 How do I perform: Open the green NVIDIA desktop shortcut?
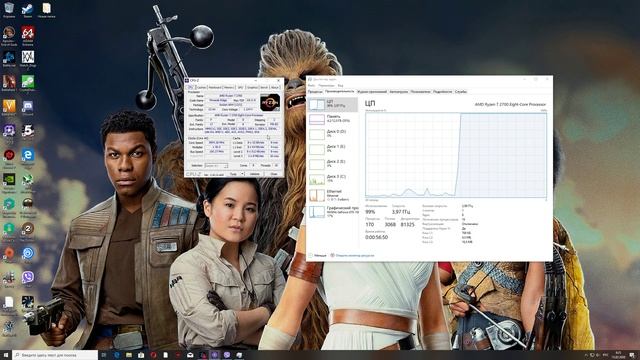(9, 182)
